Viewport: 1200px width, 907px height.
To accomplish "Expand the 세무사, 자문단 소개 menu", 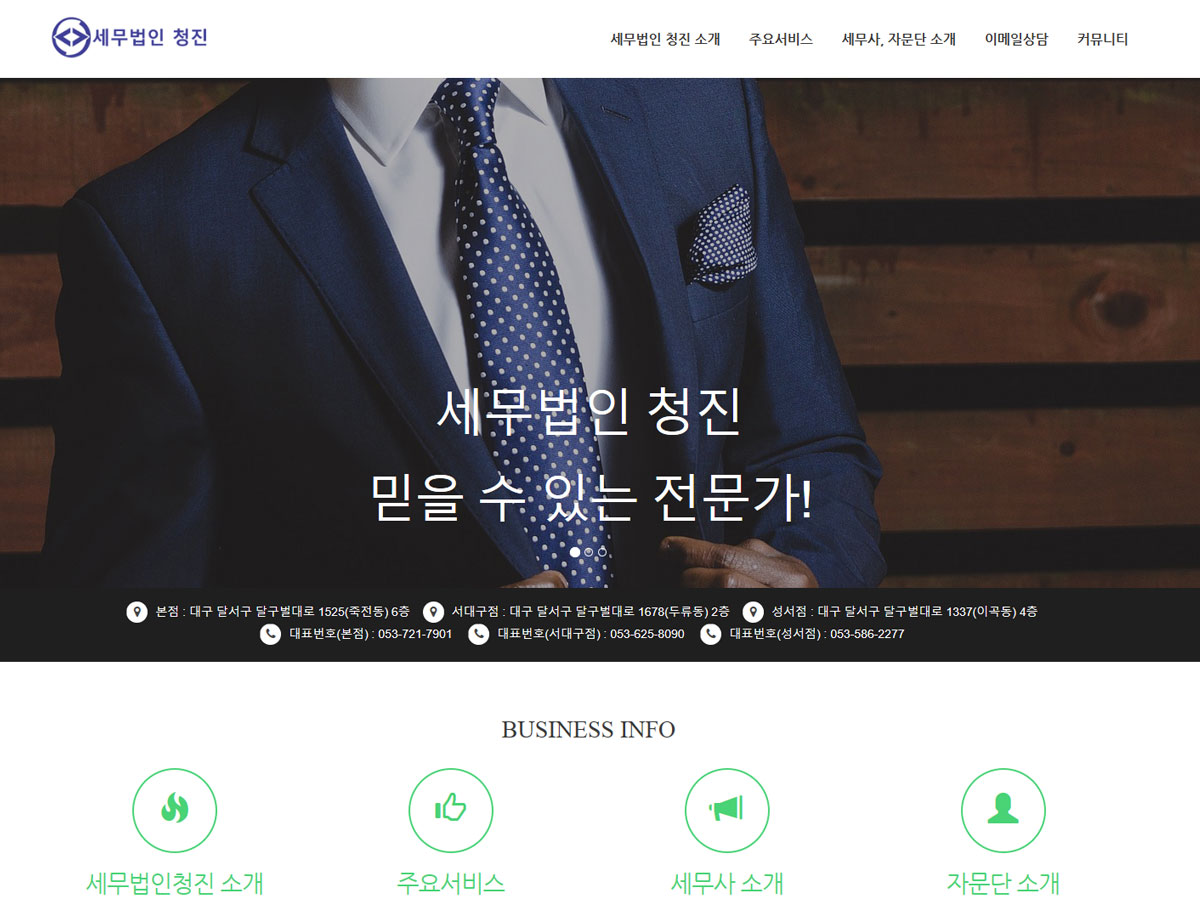I will [899, 40].
